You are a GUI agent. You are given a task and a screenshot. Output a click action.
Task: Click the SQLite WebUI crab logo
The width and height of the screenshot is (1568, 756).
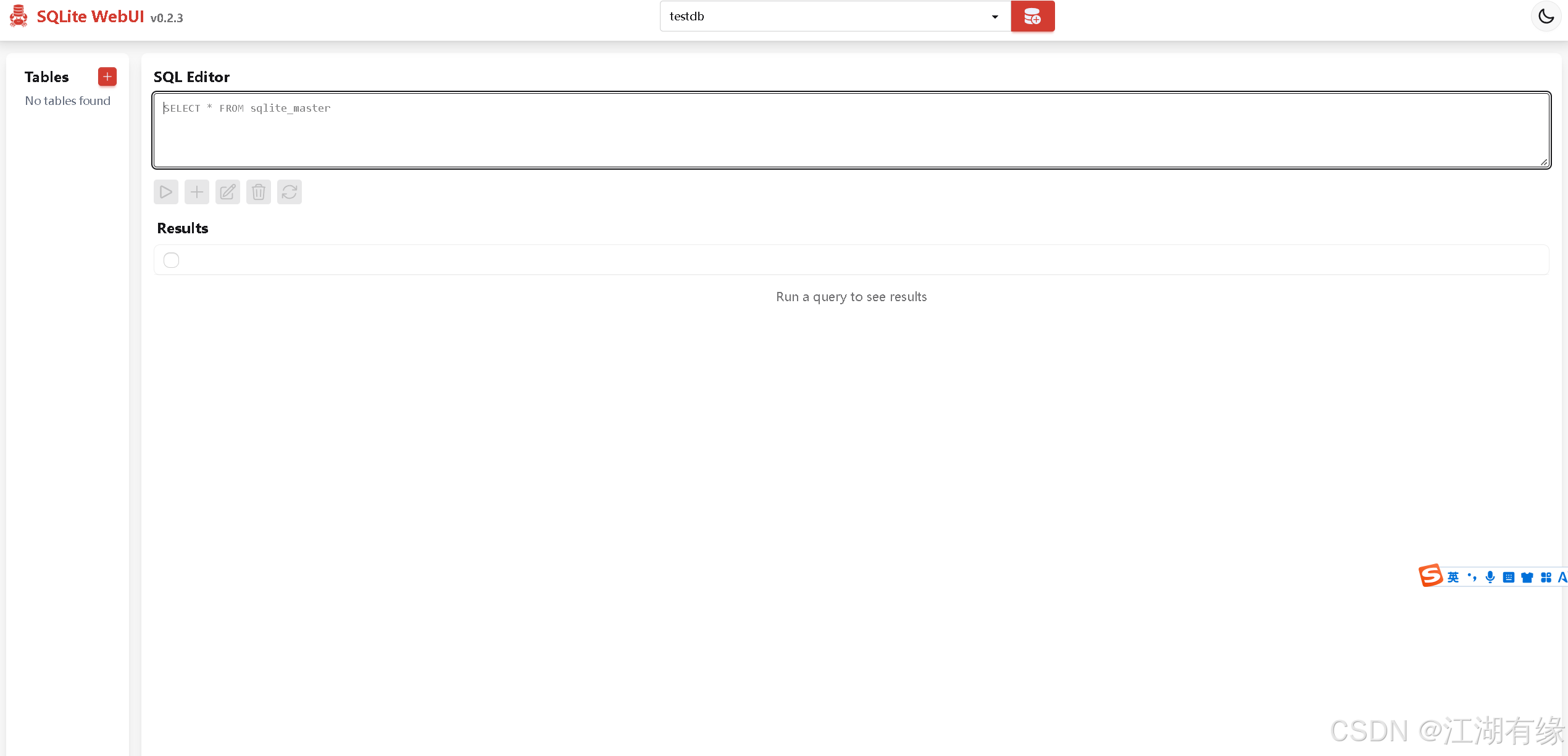click(19, 16)
